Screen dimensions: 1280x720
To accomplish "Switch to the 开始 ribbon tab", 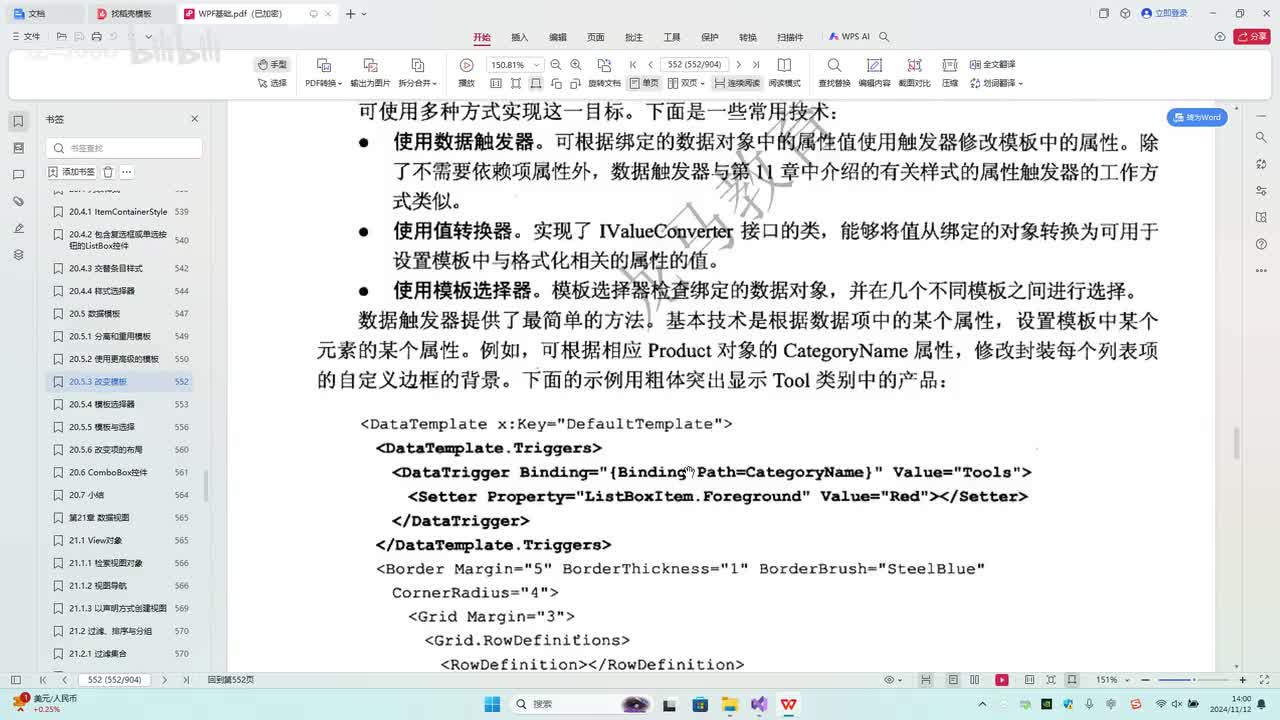I will [482, 37].
